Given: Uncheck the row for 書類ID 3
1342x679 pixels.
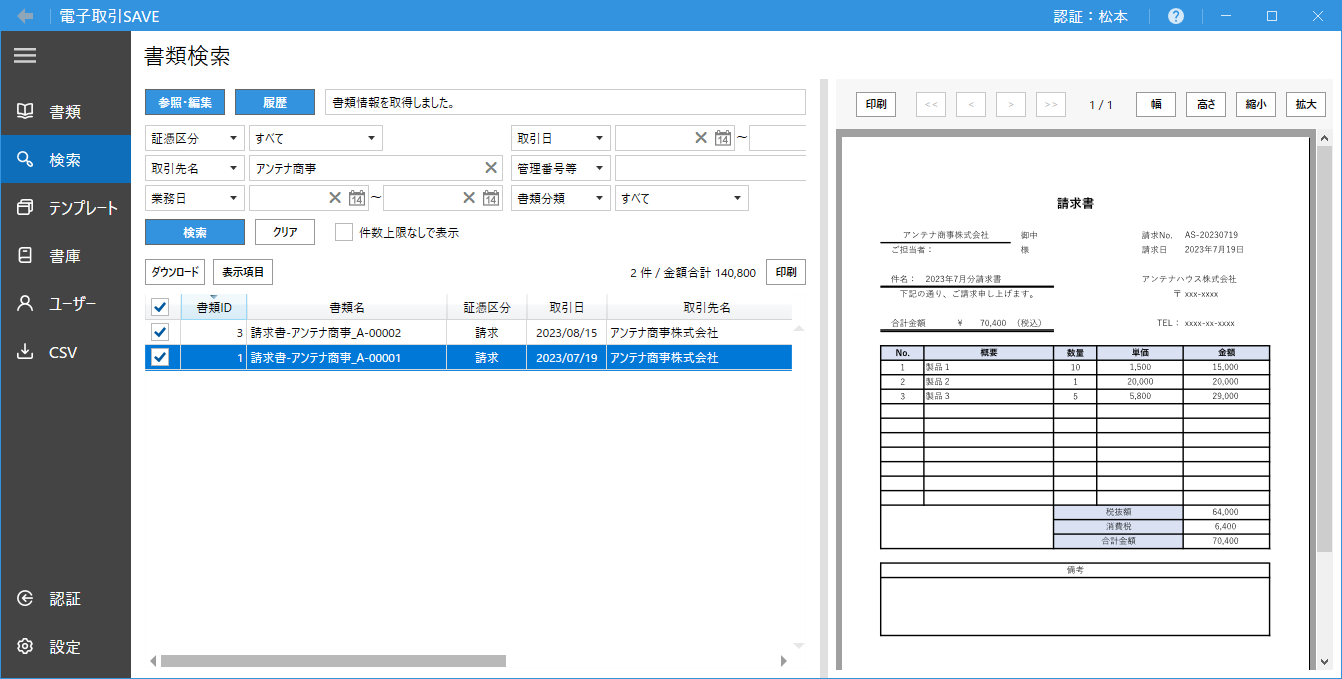Looking at the screenshot, I should [x=160, y=332].
